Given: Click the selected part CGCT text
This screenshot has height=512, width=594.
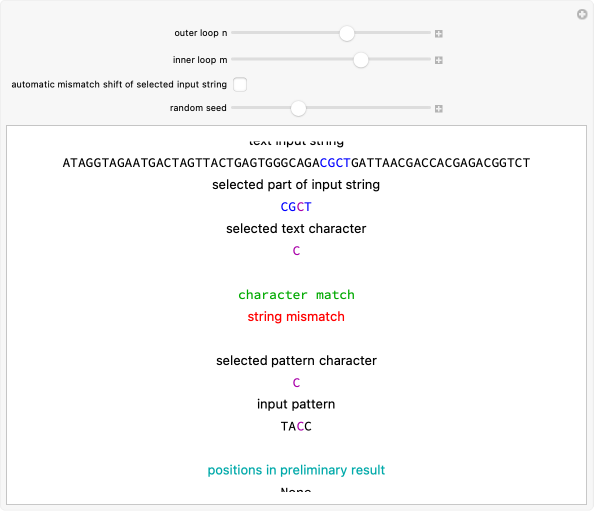Looking at the screenshot, I should 296,207.
